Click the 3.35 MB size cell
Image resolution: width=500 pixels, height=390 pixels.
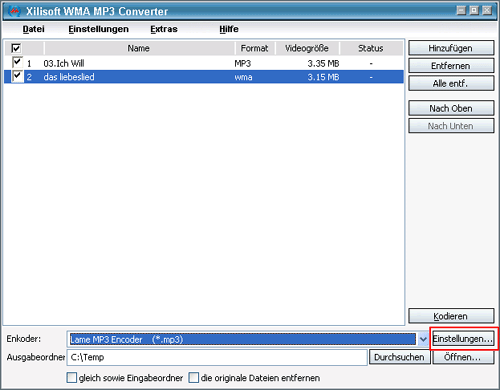click(x=323, y=63)
